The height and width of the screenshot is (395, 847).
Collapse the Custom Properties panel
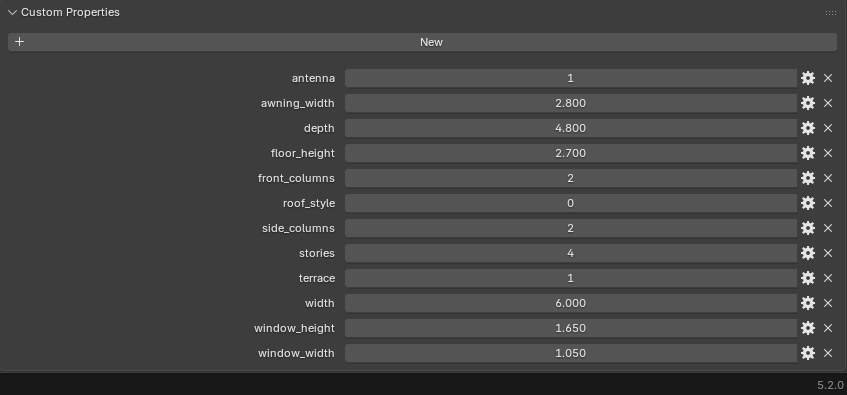(x=12, y=12)
